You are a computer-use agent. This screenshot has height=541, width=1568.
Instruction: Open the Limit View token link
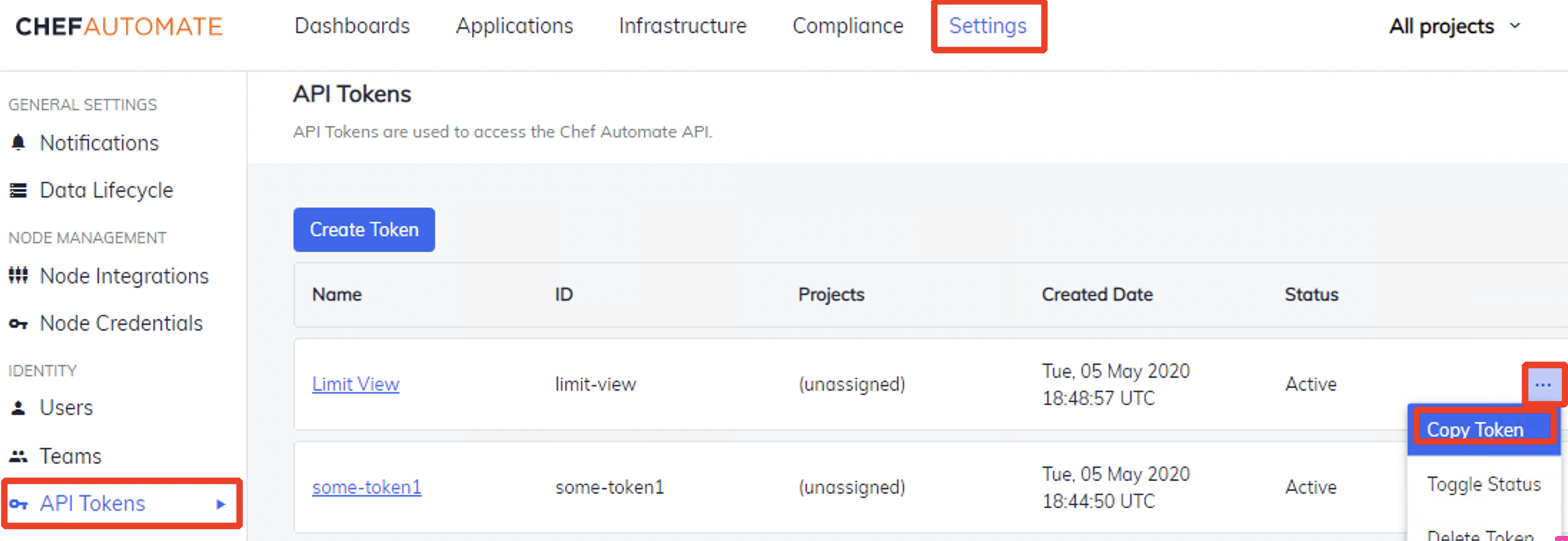pos(356,384)
